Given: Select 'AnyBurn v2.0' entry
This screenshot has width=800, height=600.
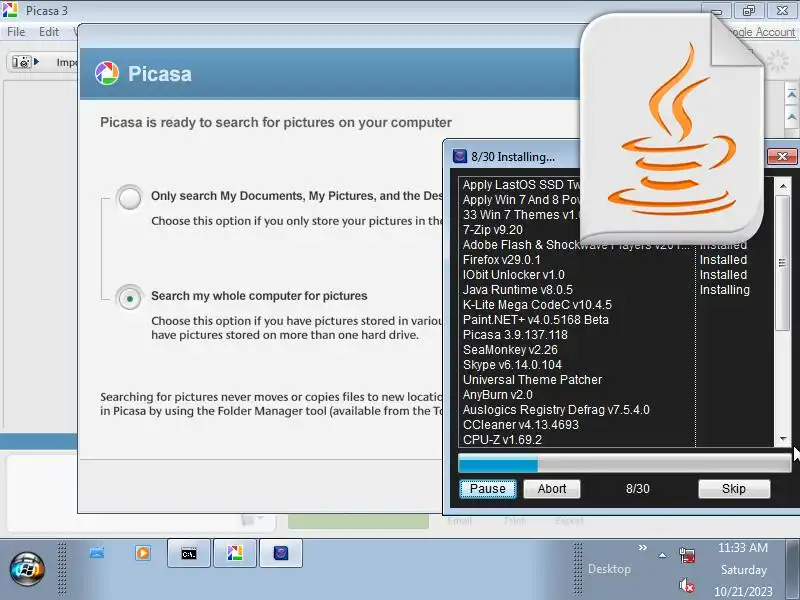Looking at the screenshot, I should pyautogui.click(x=497, y=395).
